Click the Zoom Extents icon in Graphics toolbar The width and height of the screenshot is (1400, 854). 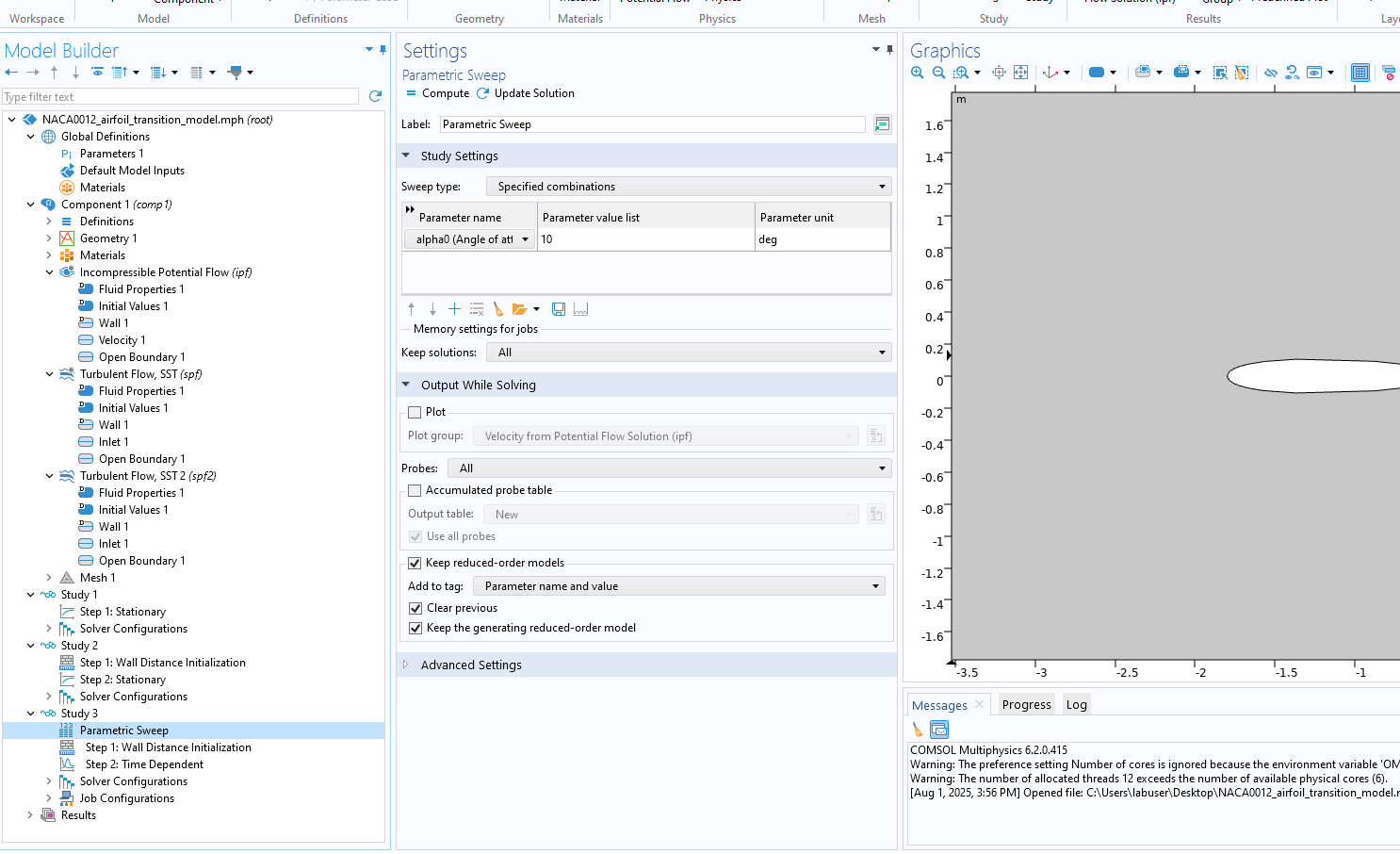coord(1020,73)
